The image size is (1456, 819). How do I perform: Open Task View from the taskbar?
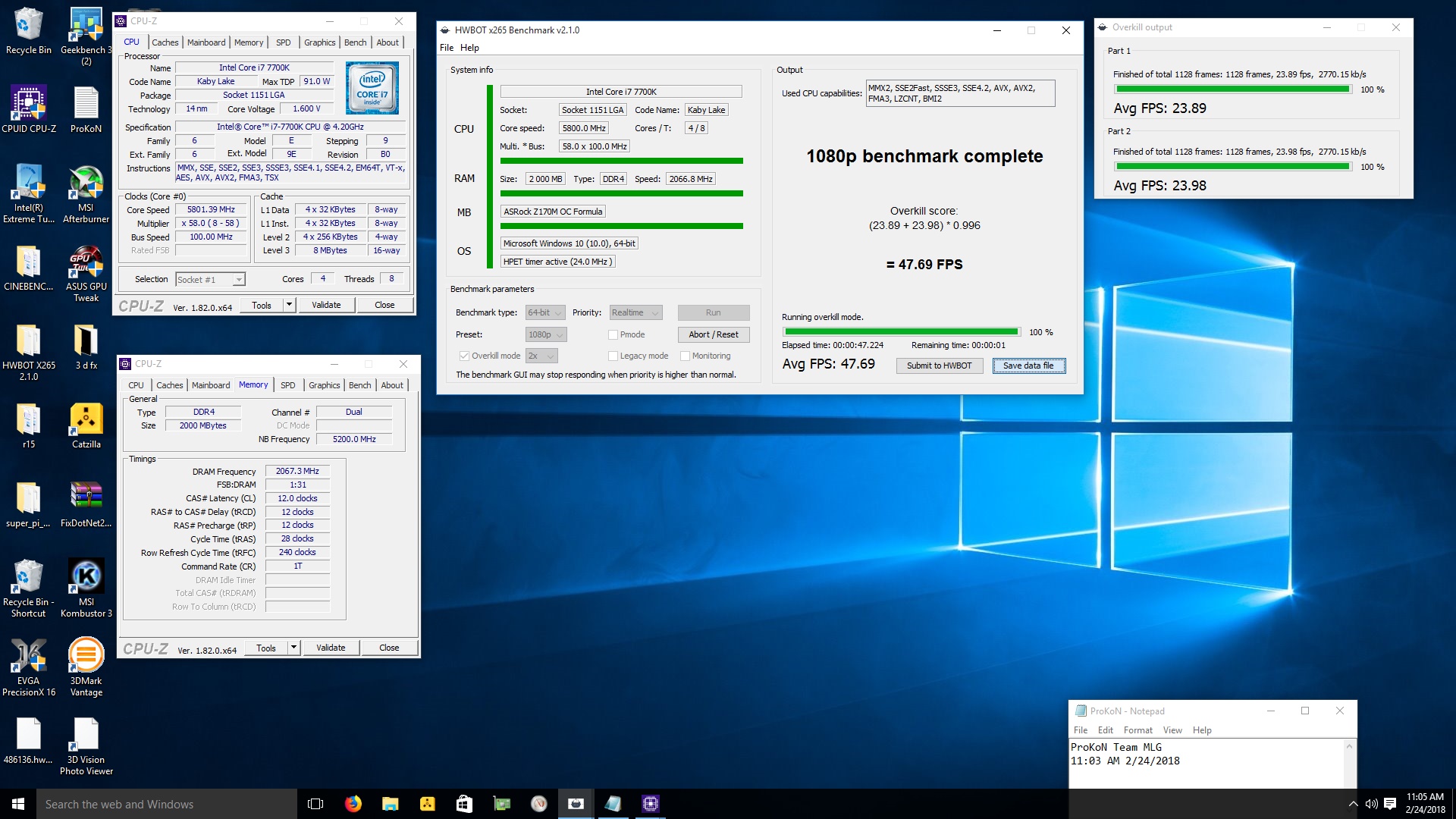coord(315,804)
